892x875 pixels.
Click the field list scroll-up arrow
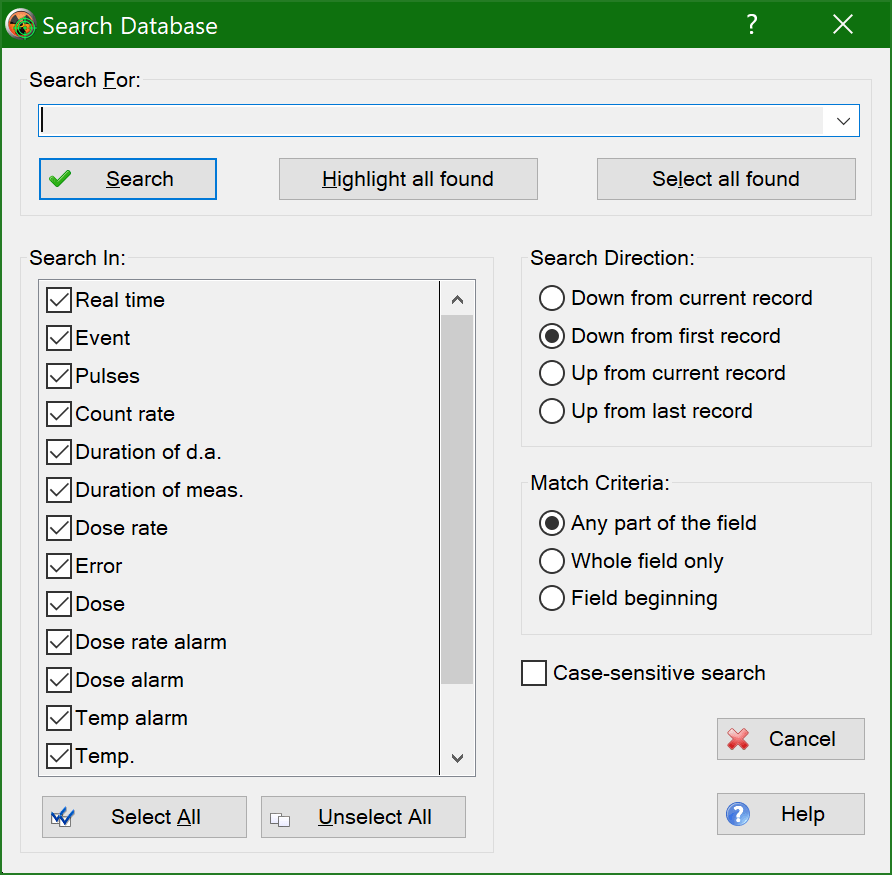tap(457, 299)
